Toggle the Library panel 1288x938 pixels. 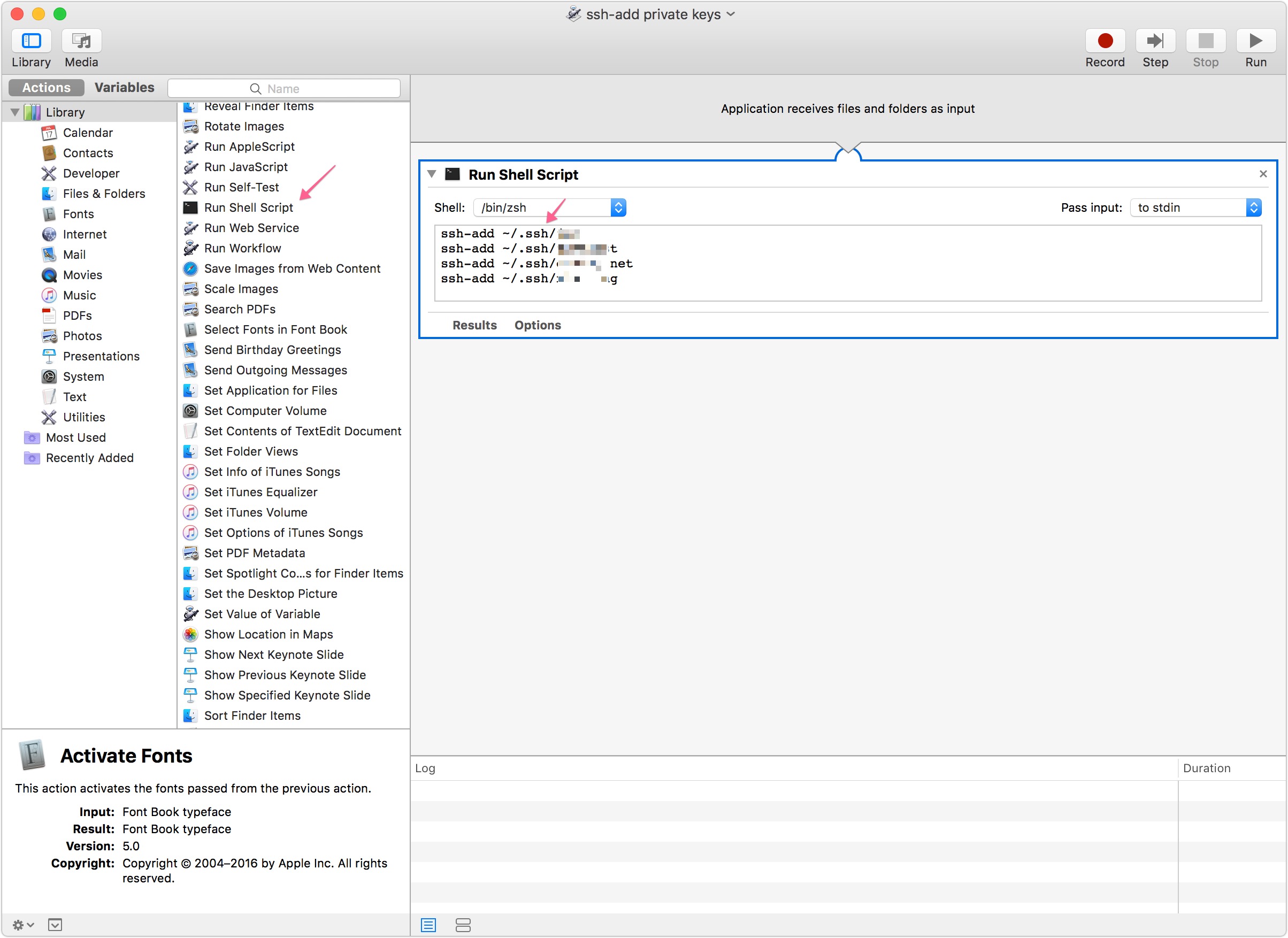click(x=31, y=41)
